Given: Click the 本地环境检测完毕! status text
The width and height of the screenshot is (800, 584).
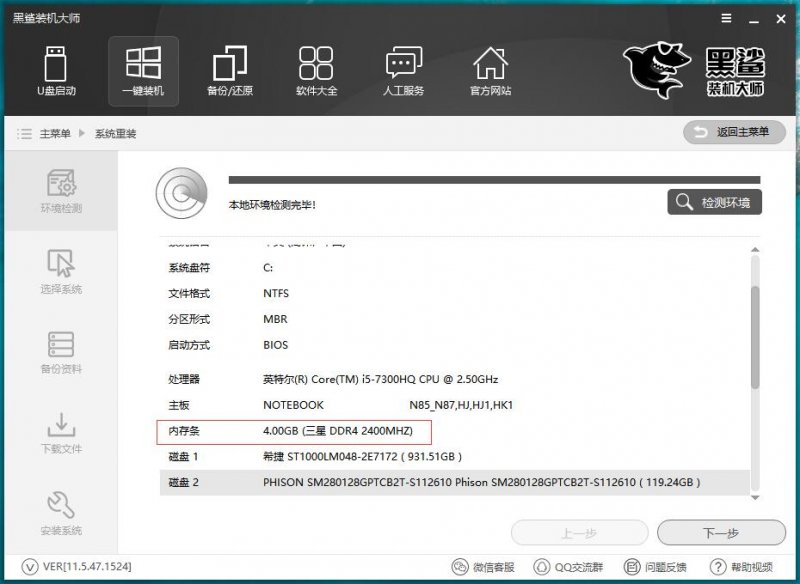Looking at the screenshot, I should 272,205.
